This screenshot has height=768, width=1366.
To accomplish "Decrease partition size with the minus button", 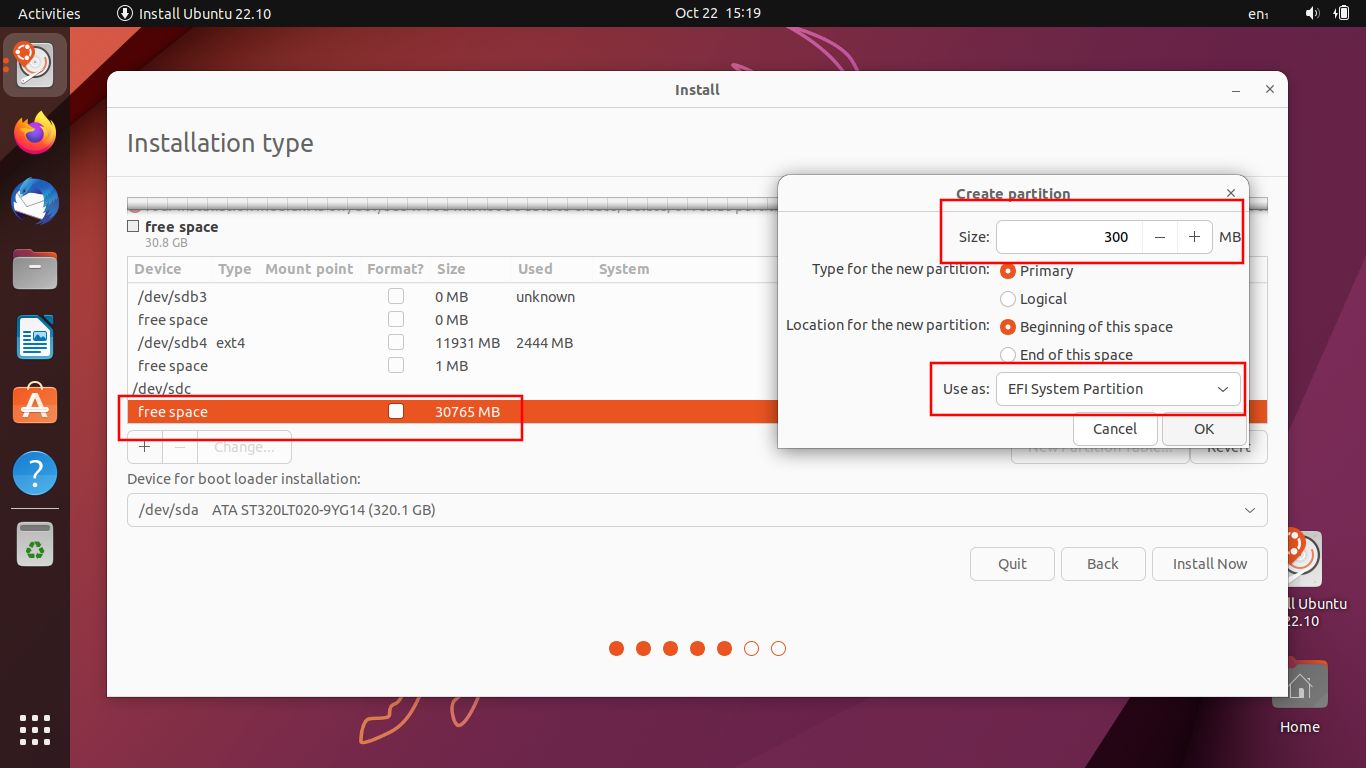I will [x=1160, y=237].
